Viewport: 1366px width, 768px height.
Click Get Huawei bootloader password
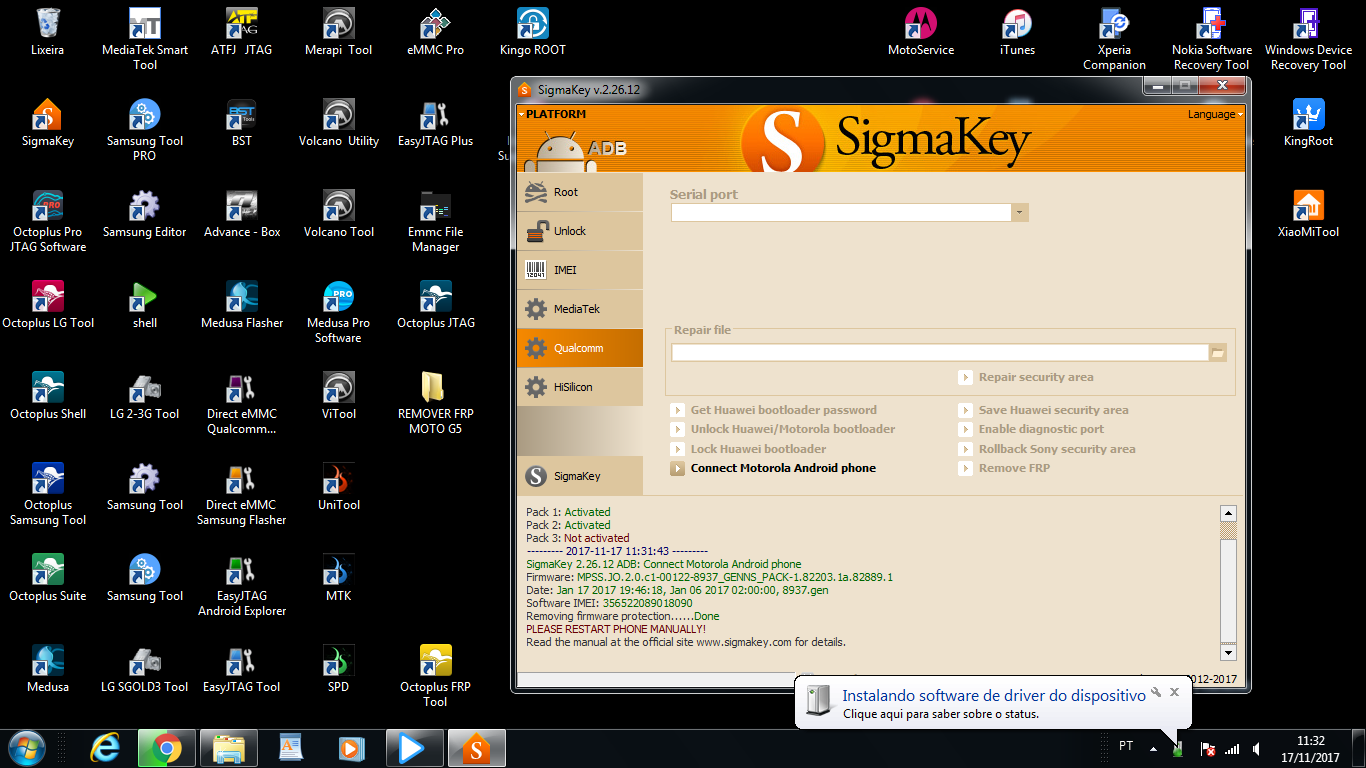[774, 410]
